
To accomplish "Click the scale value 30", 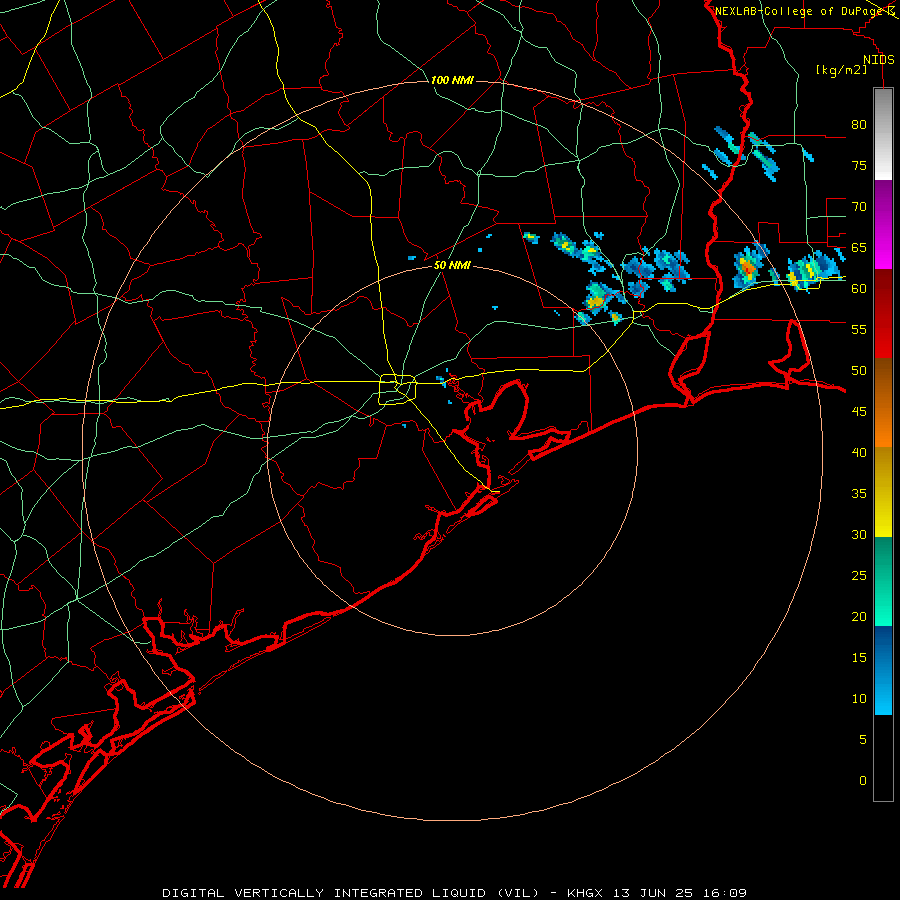I will click(859, 534).
